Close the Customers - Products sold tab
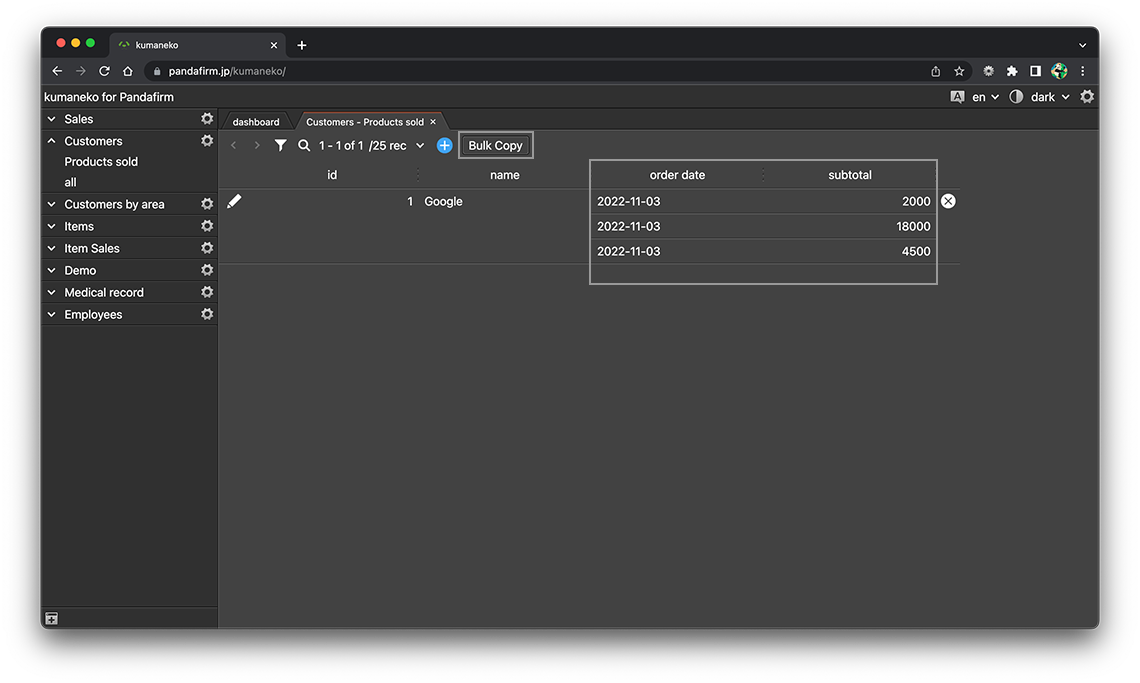The height and width of the screenshot is (683, 1140). click(x=433, y=122)
